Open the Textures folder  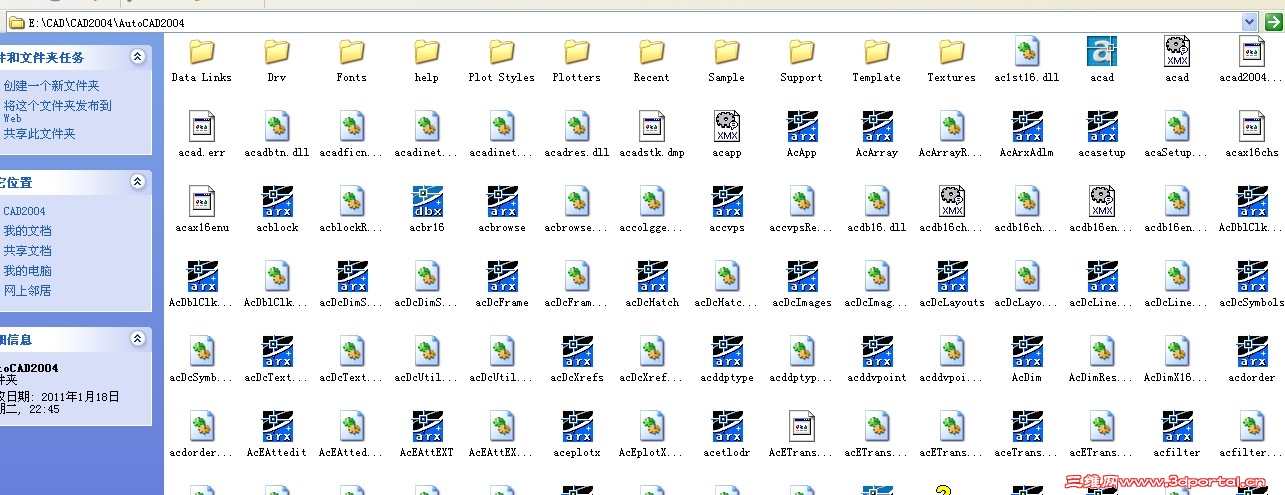(x=952, y=60)
